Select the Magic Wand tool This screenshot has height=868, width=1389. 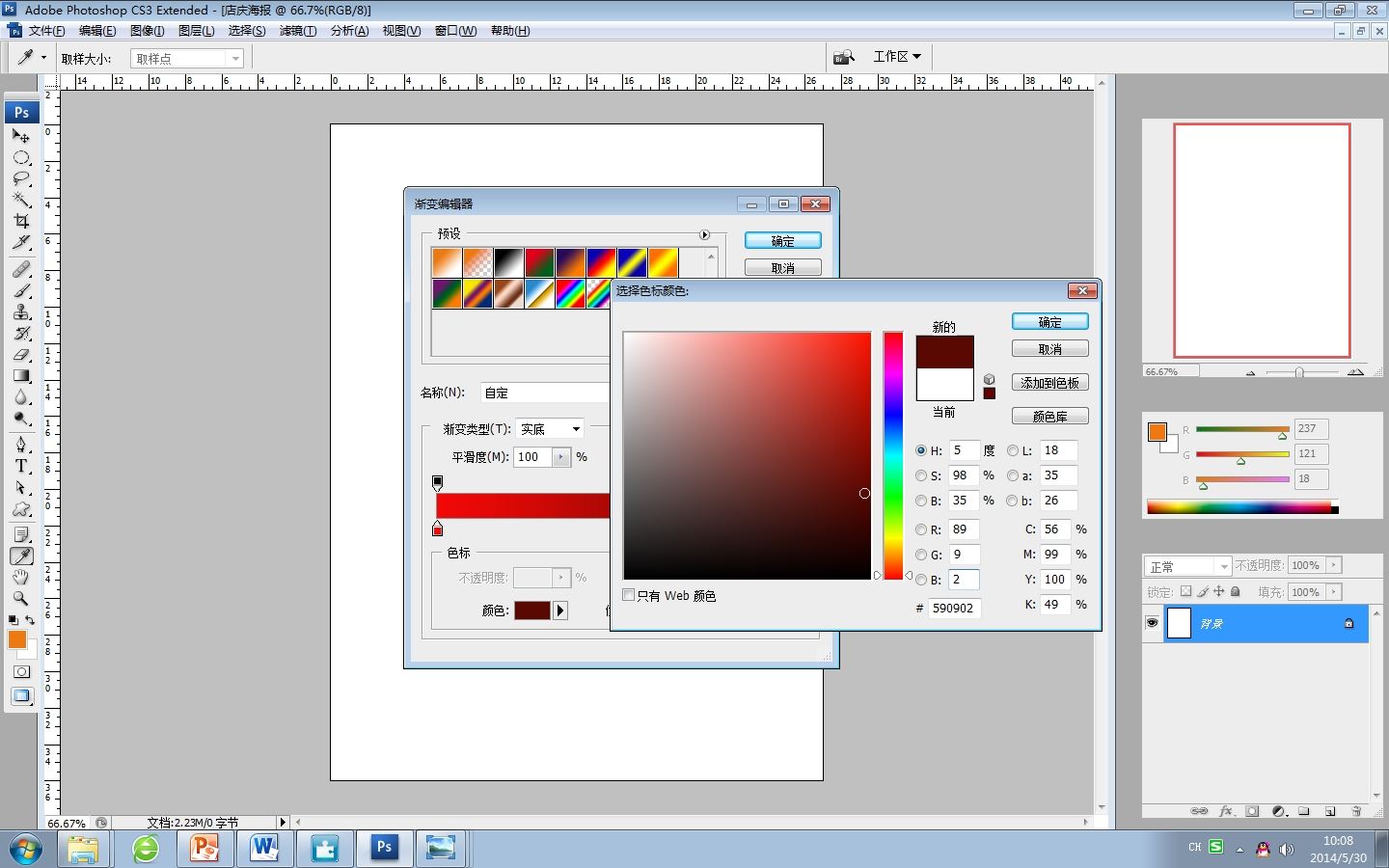[21, 200]
